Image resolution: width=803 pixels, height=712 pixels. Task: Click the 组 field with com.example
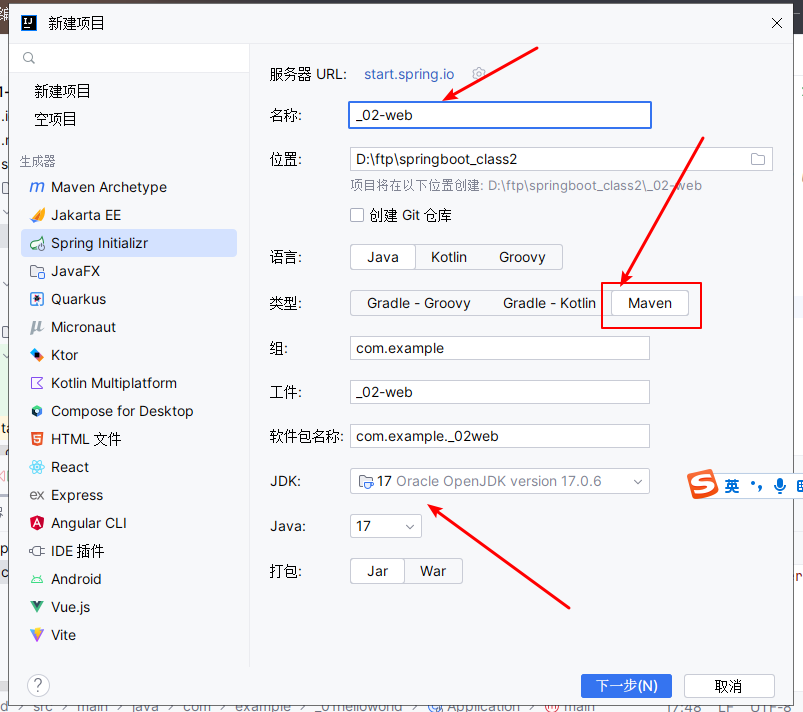[500, 348]
